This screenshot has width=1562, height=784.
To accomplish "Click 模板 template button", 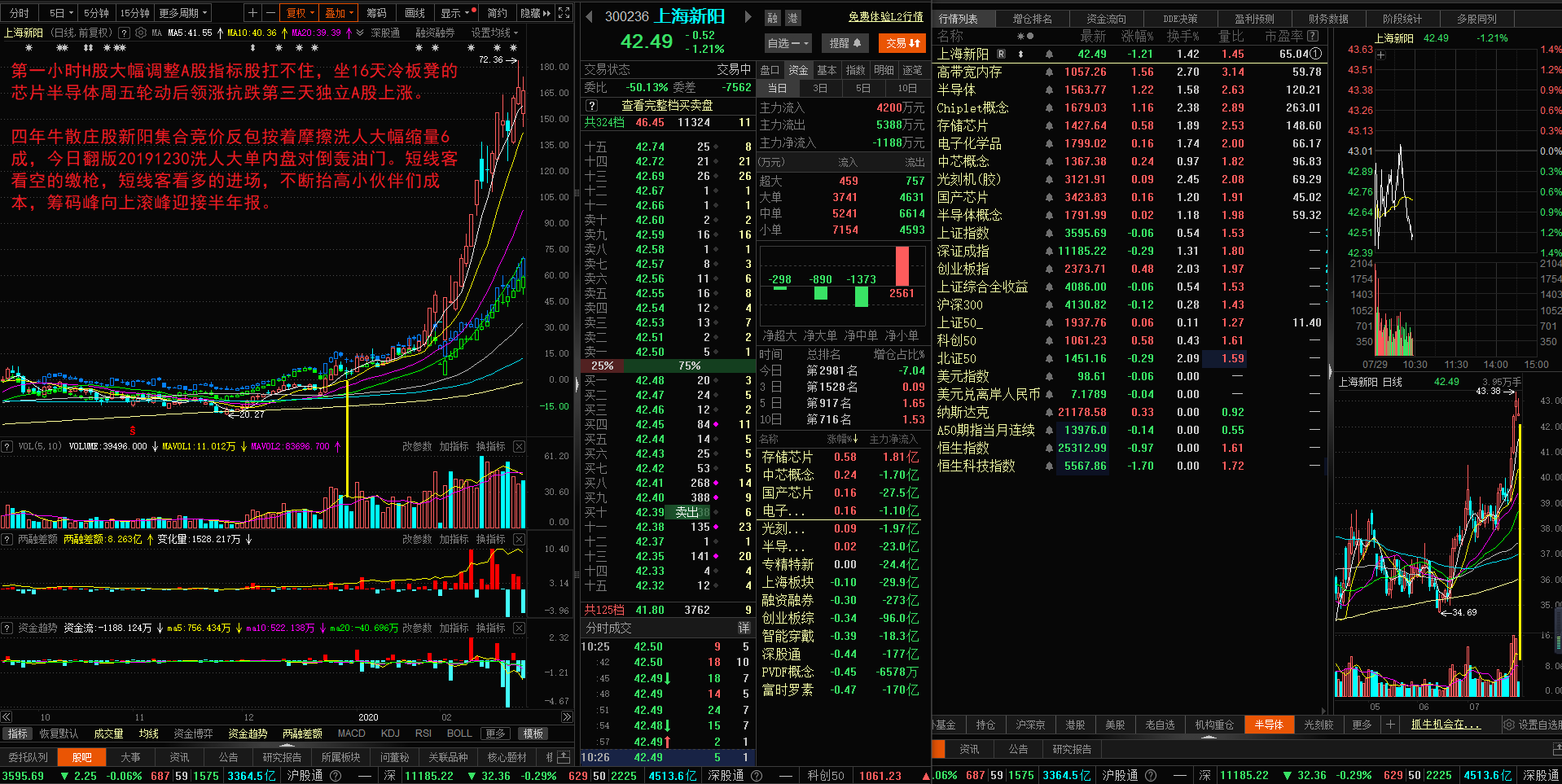I will pos(533,734).
